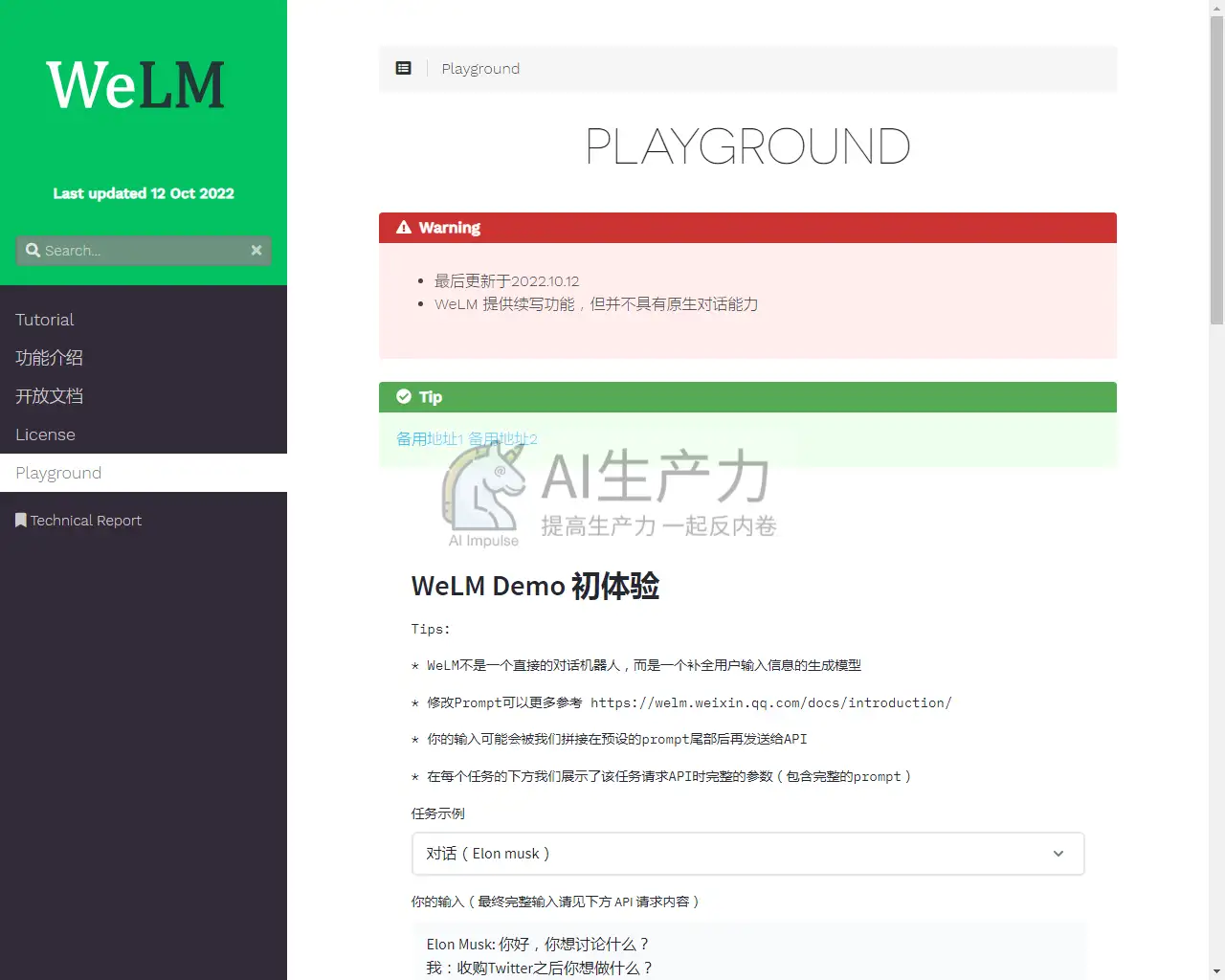Viewport: 1225px width, 980px height.
Task: Click the dropdown chevron arrow
Action: [1058, 854]
